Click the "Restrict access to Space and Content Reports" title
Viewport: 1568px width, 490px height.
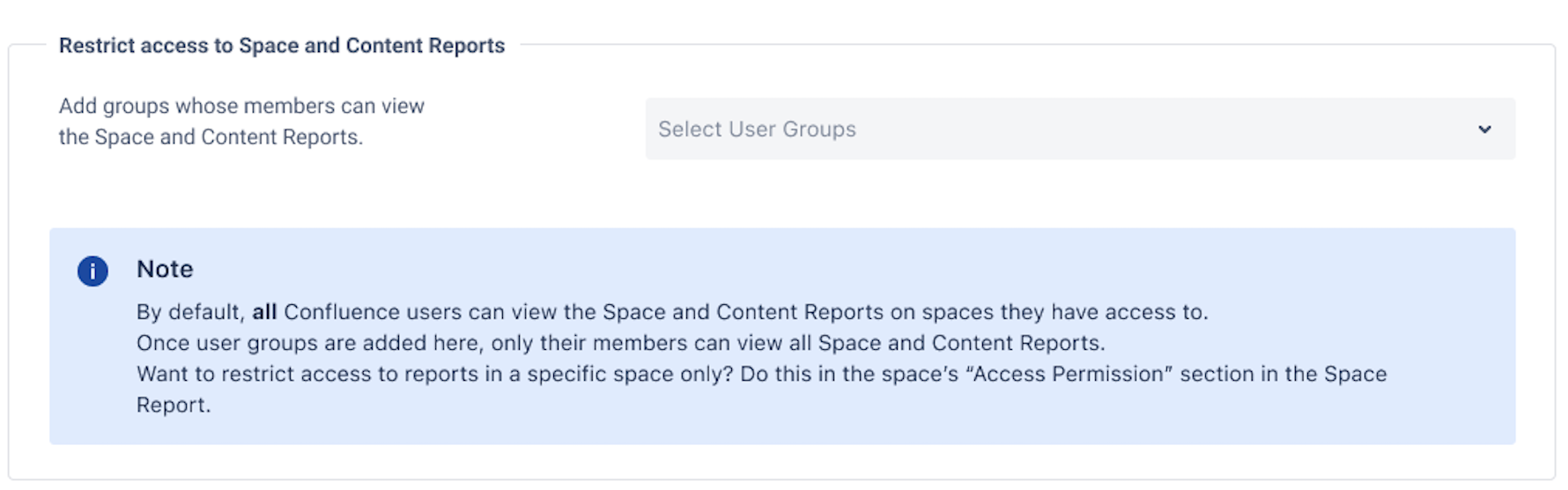coord(282,46)
